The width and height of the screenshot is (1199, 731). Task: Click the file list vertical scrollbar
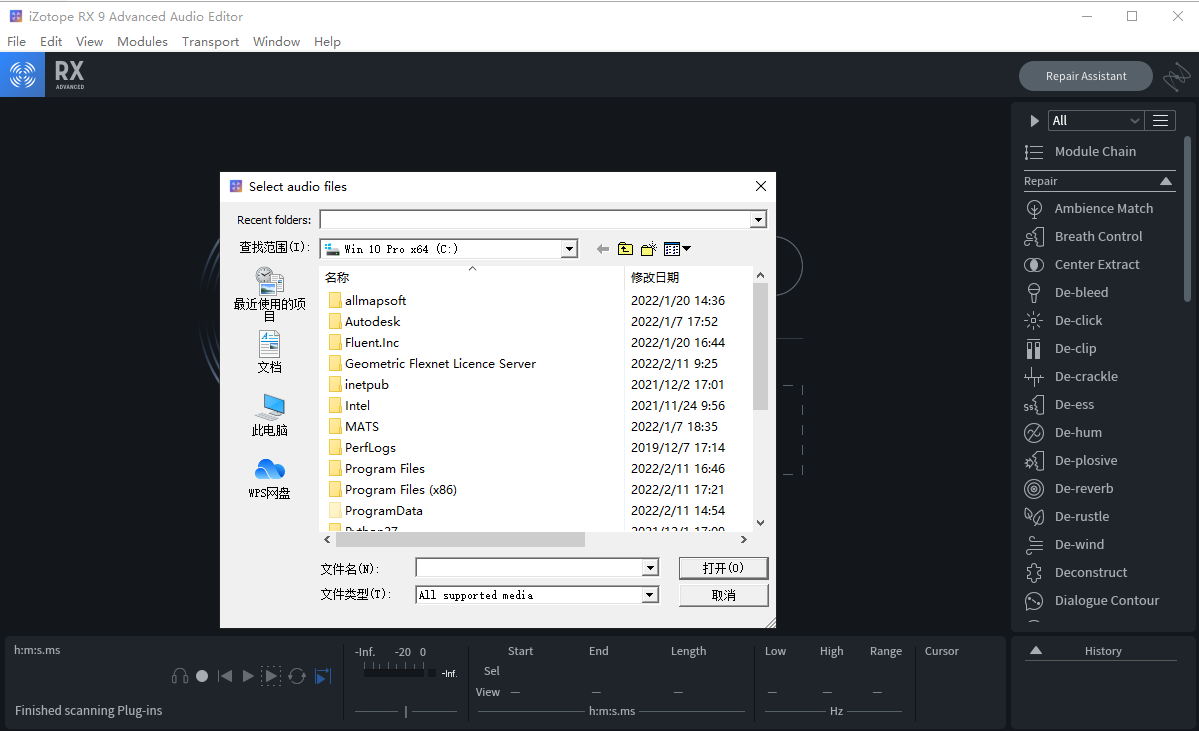760,347
